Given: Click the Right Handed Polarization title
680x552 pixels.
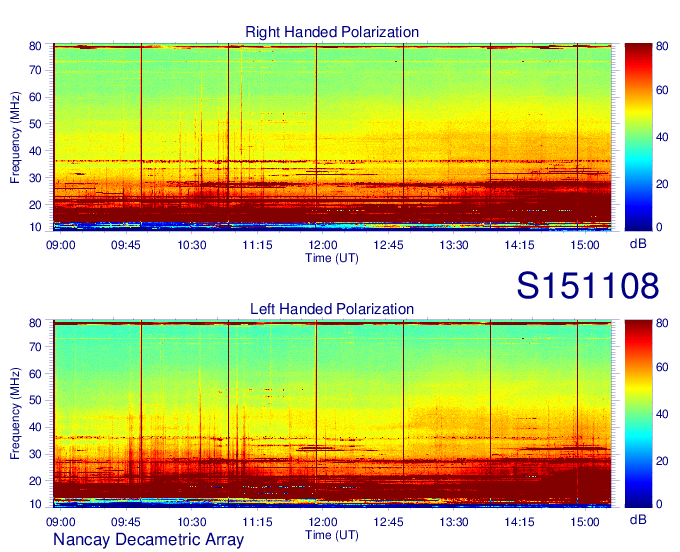Looking at the screenshot, I should point(332,32).
